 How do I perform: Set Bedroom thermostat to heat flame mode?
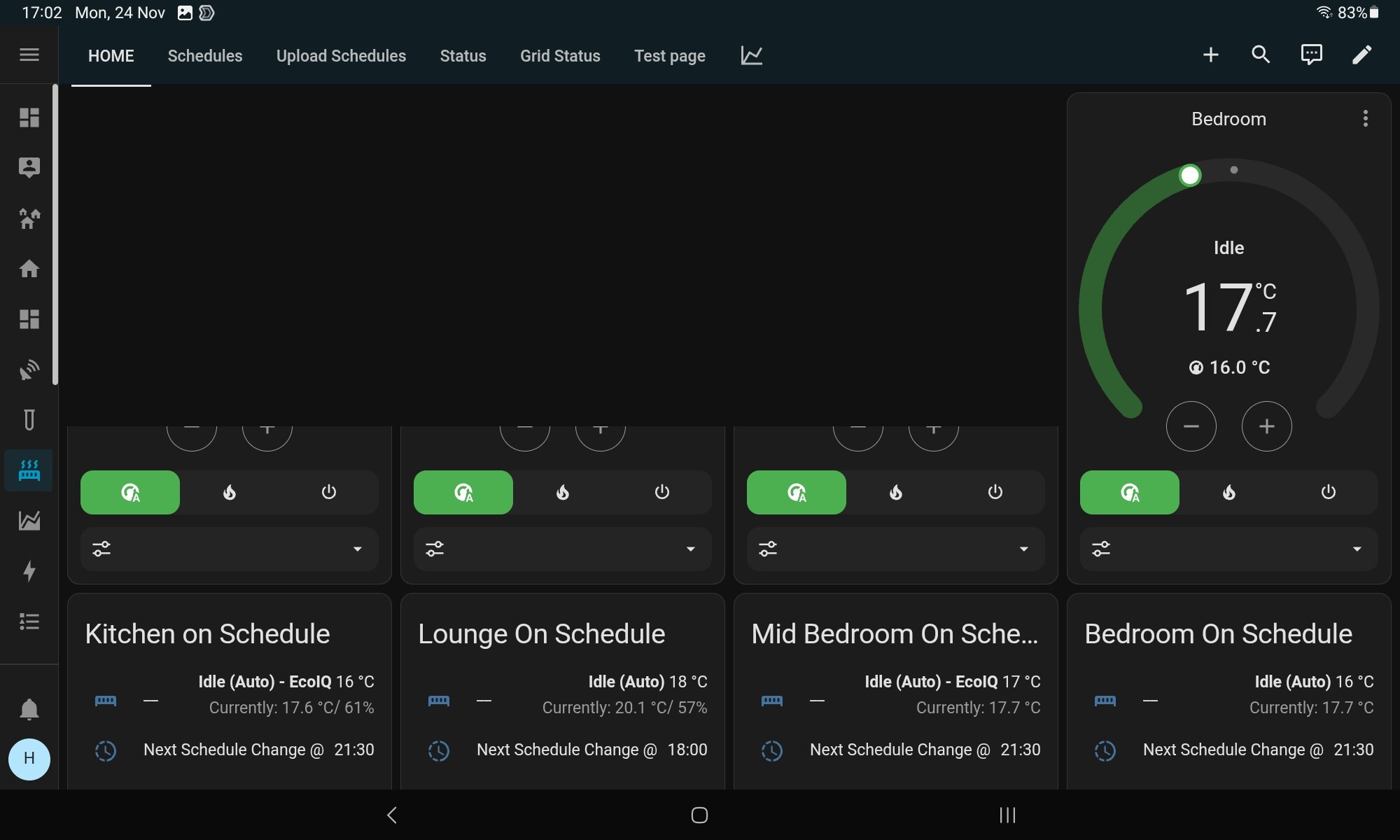click(x=1229, y=492)
